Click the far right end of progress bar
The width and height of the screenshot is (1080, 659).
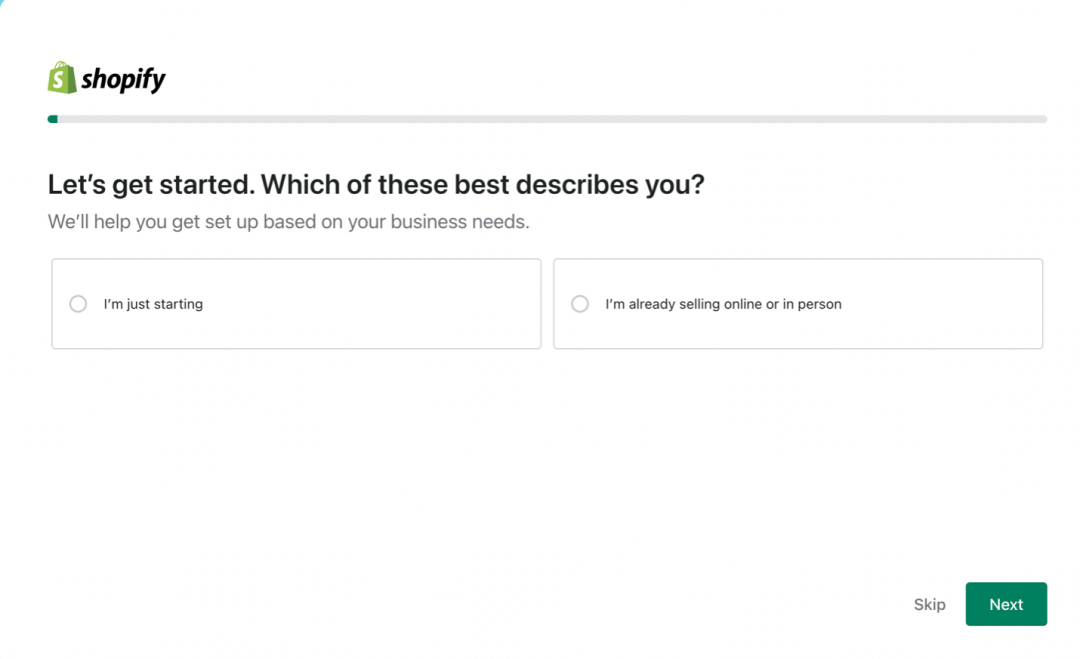coord(1041,119)
